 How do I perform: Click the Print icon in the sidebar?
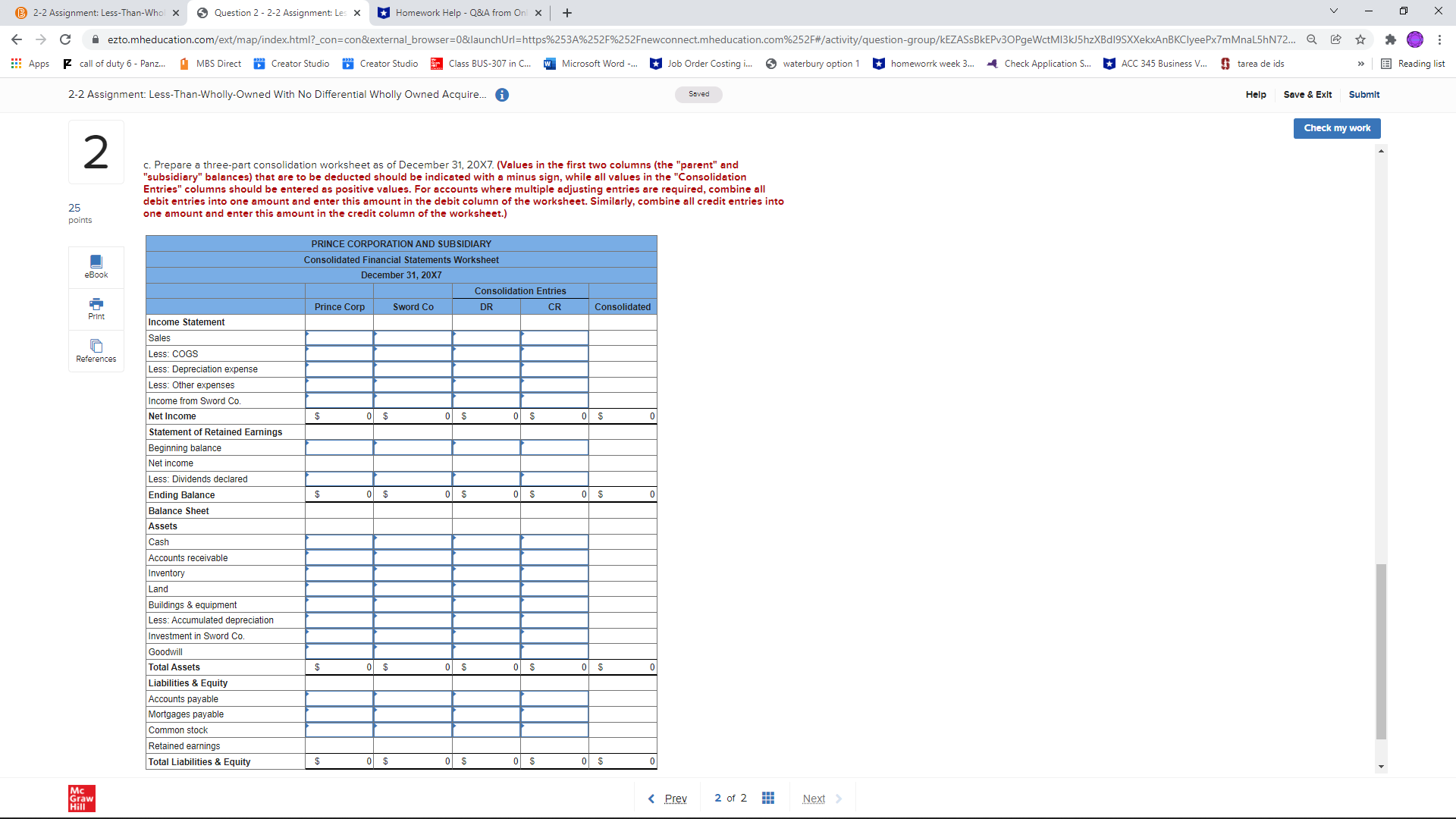pyautogui.click(x=96, y=309)
